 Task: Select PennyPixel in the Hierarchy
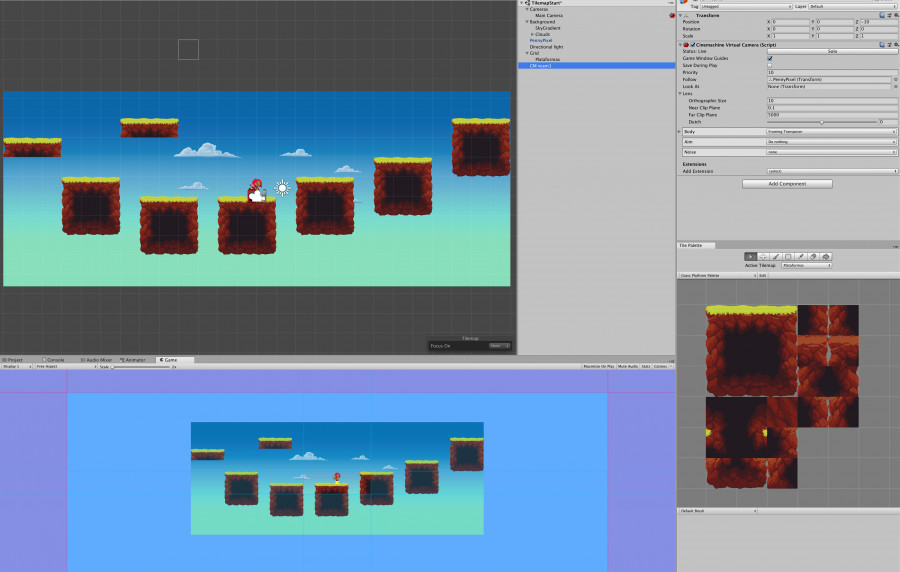pyautogui.click(x=541, y=41)
